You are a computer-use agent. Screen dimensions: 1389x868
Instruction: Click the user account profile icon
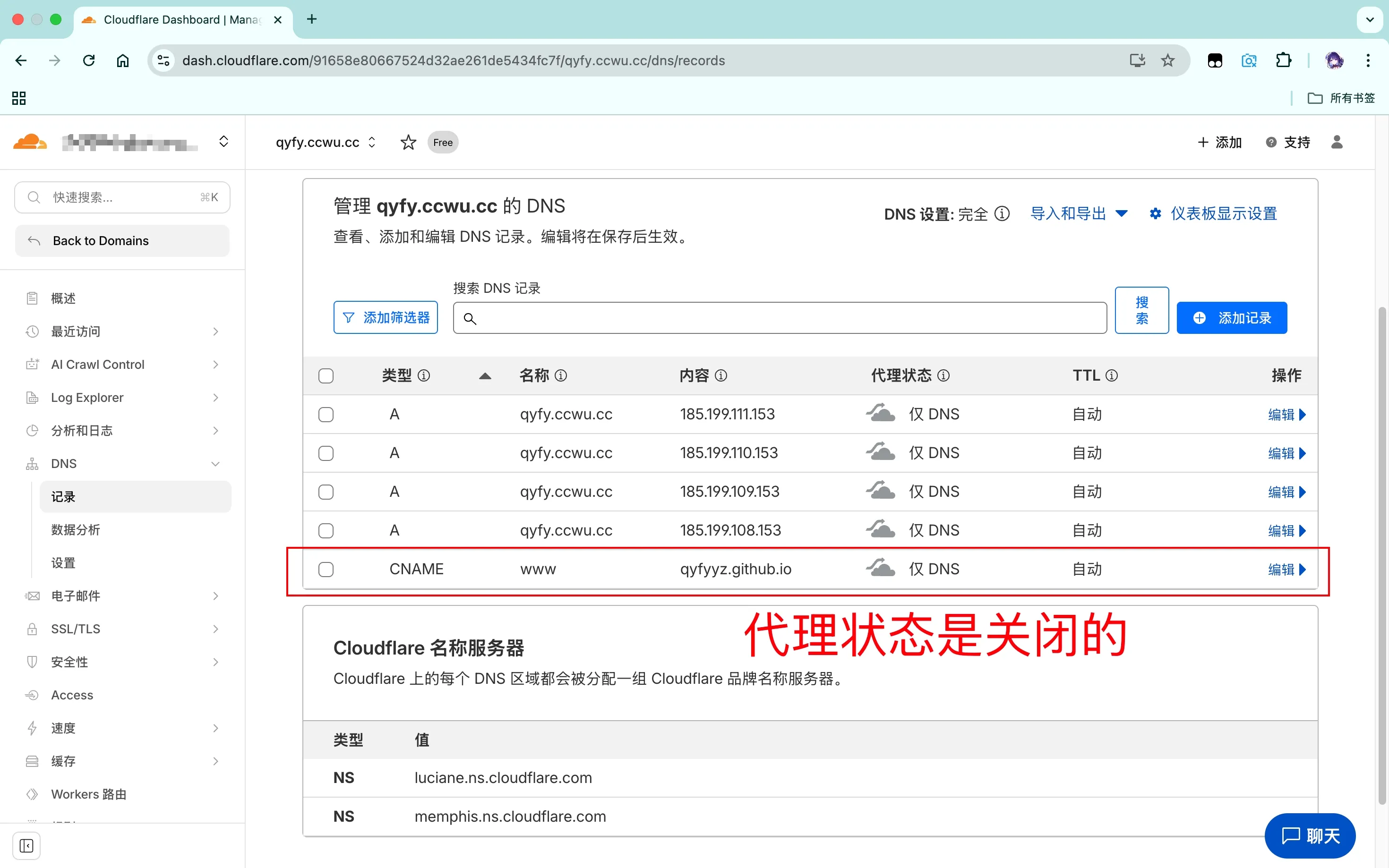1336,142
